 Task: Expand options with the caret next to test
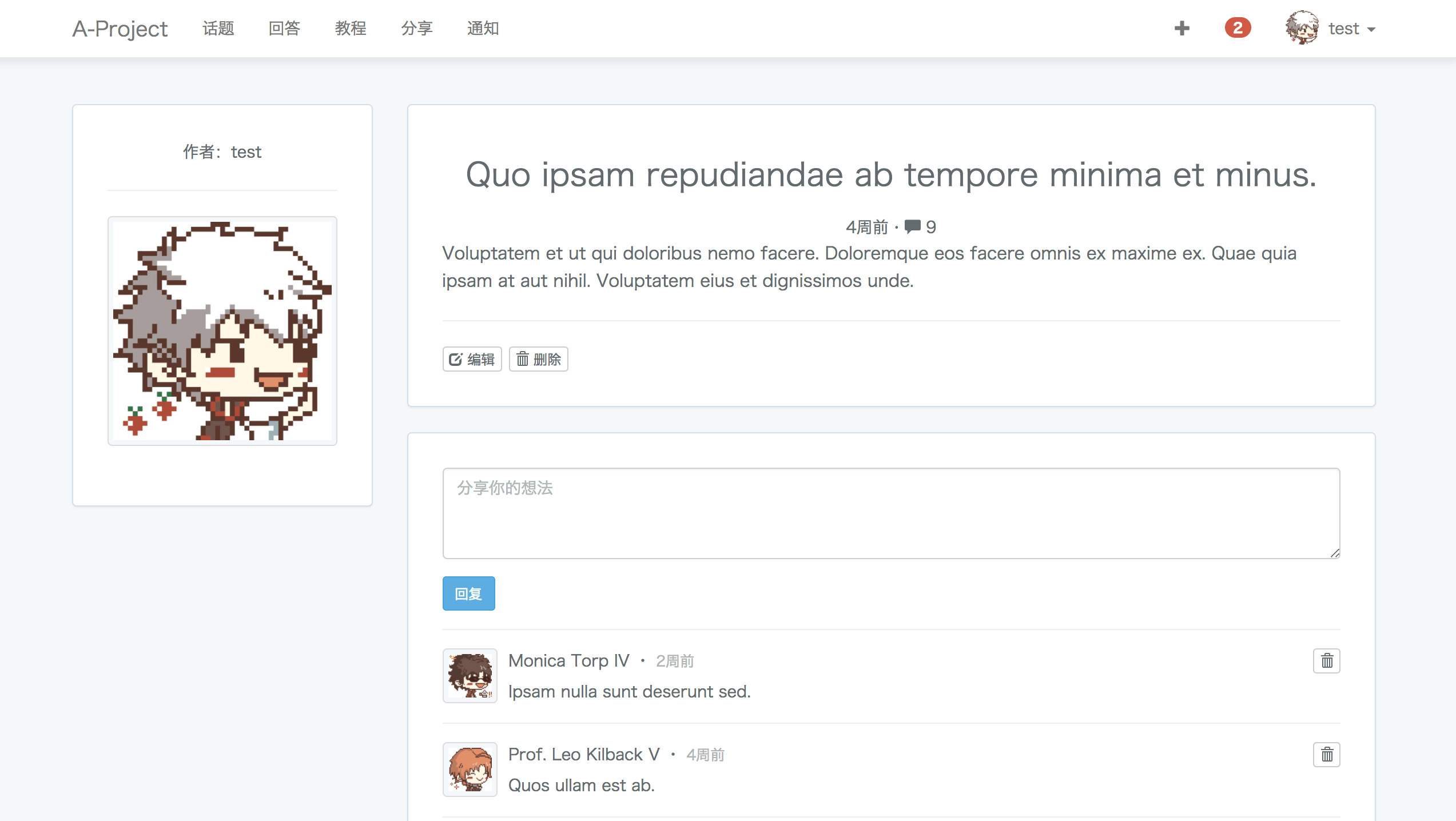coord(1371,30)
